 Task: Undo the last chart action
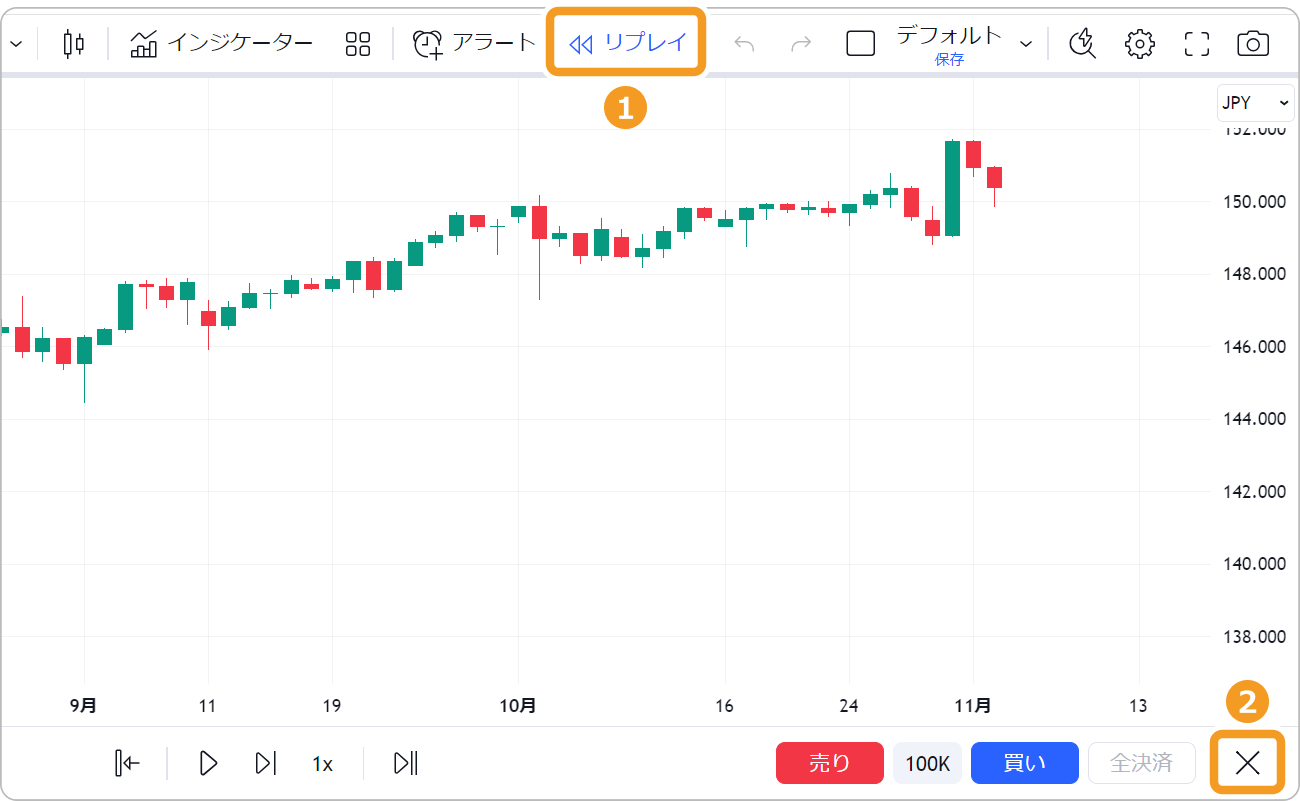pyautogui.click(x=744, y=43)
